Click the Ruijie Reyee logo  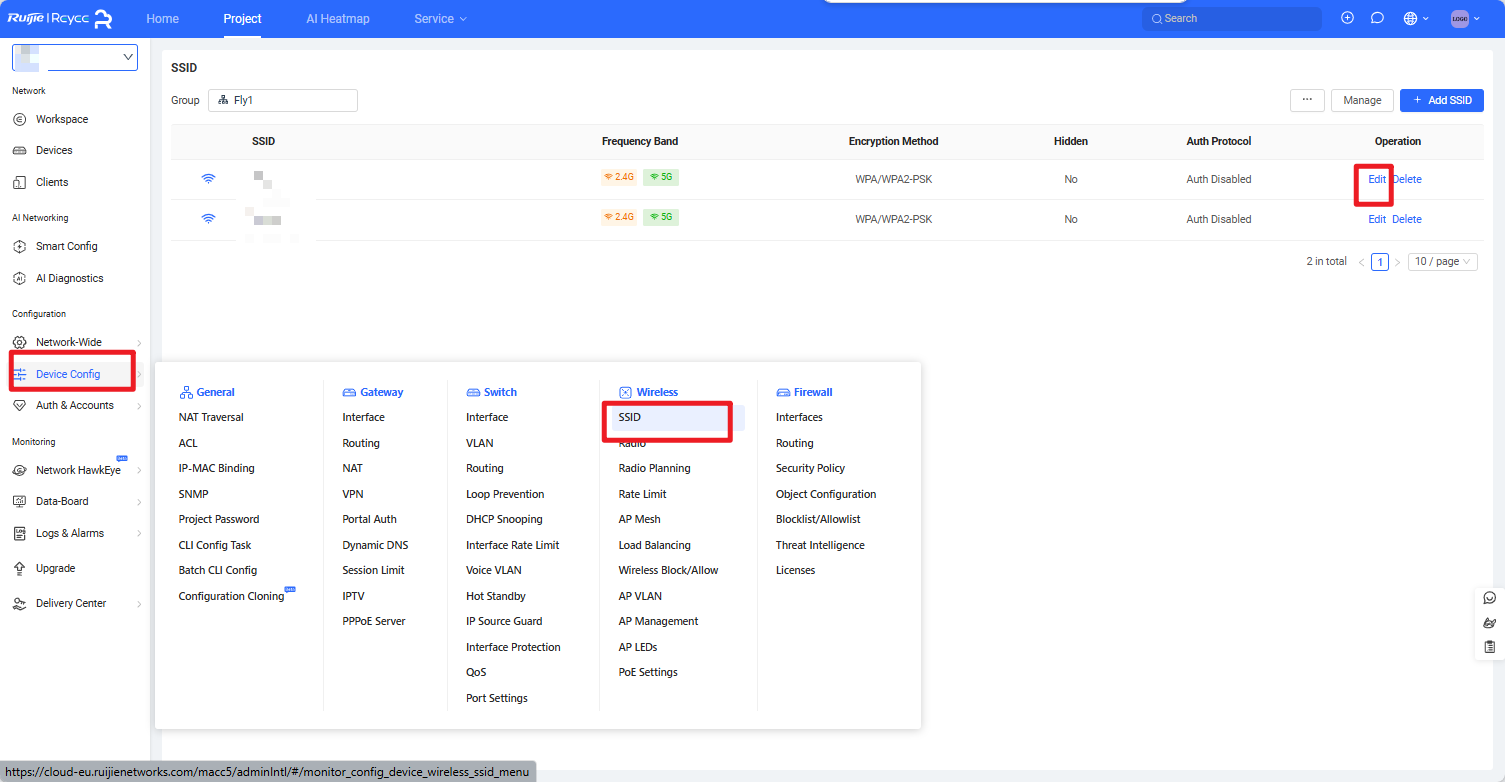(60, 18)
